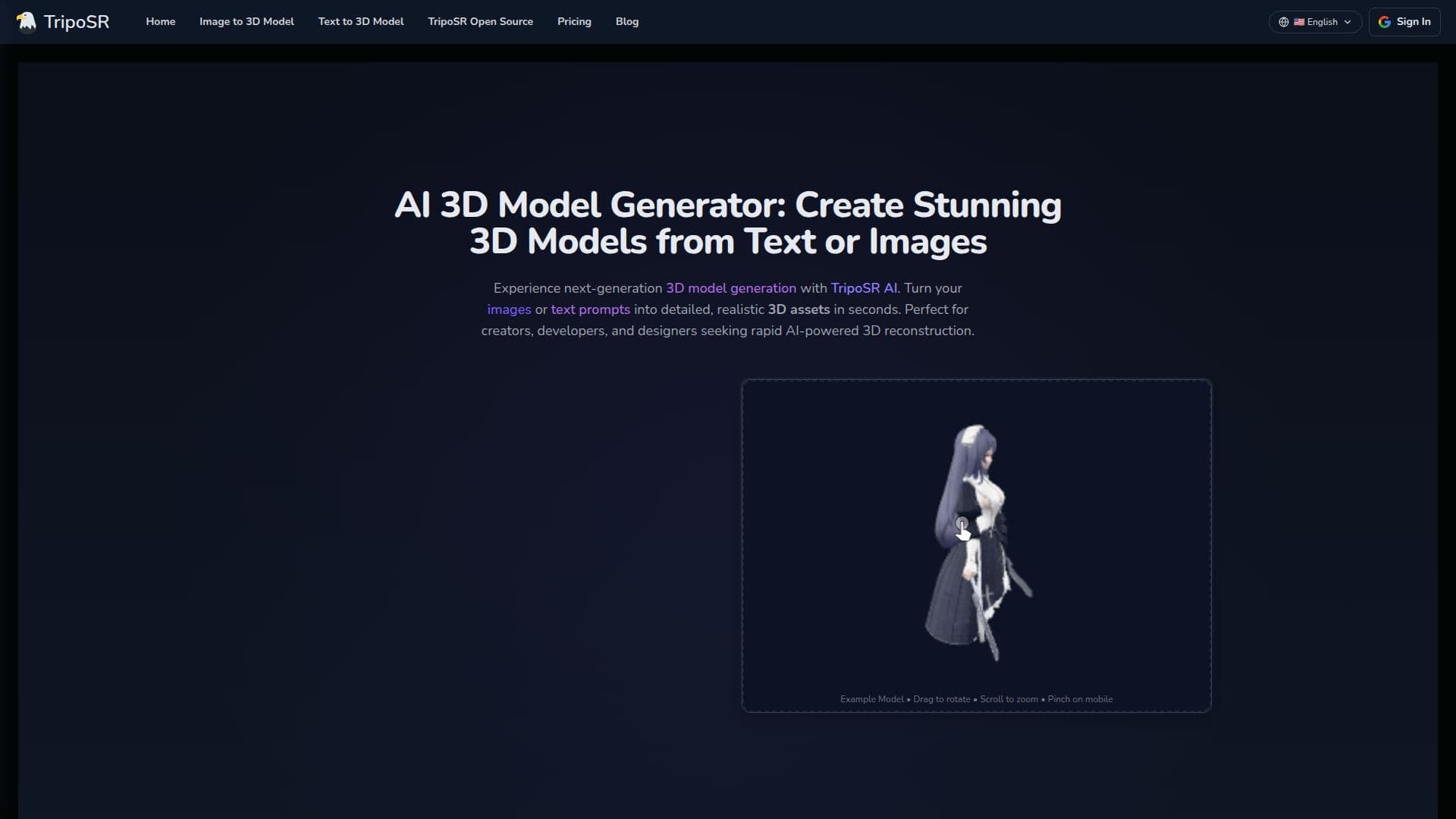Open Image to 3D Model page
Viewport: 1456px width, 819px height.
(246, 21)
